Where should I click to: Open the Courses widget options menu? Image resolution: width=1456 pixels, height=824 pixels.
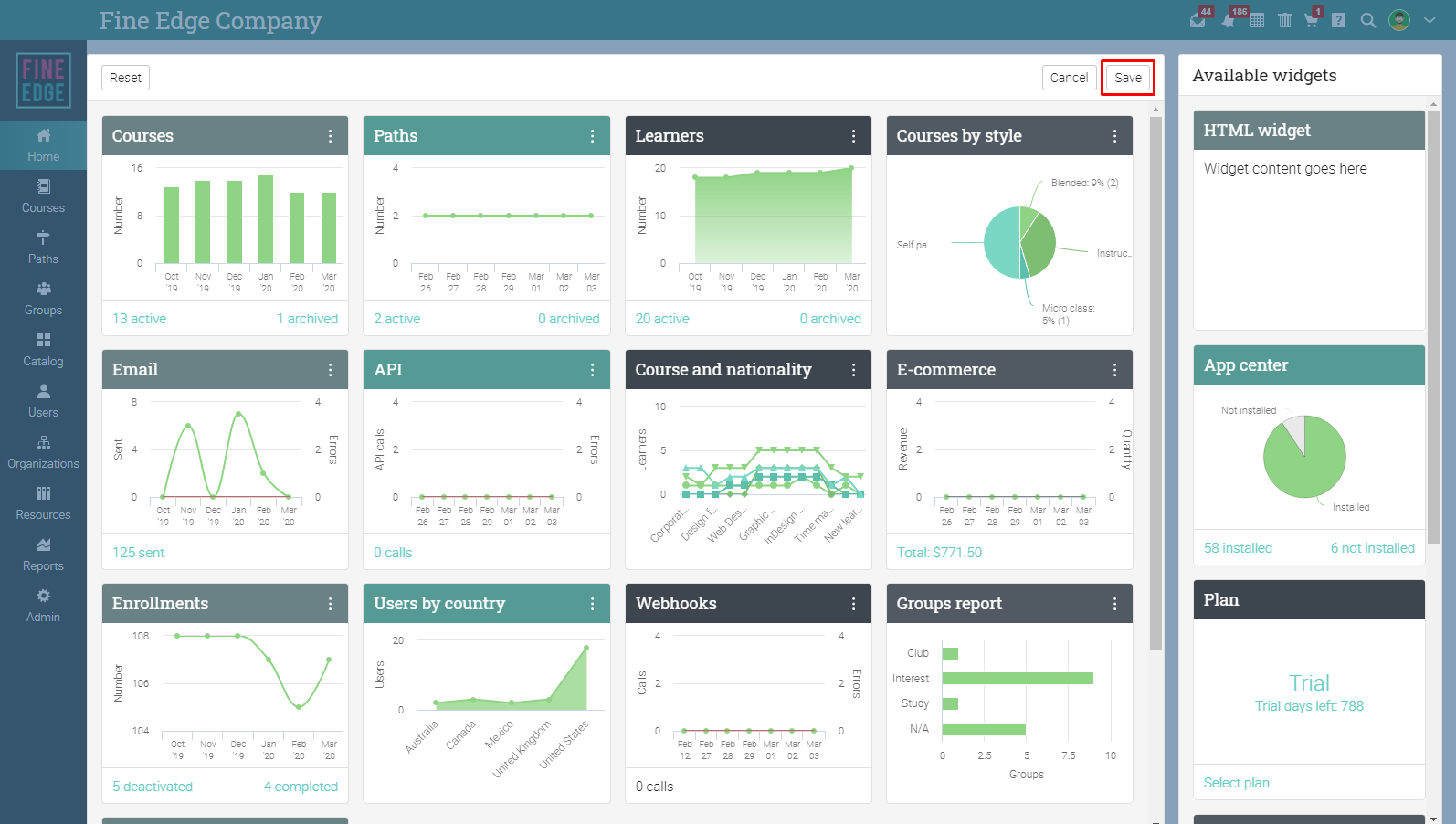click(x=331, y=136)
